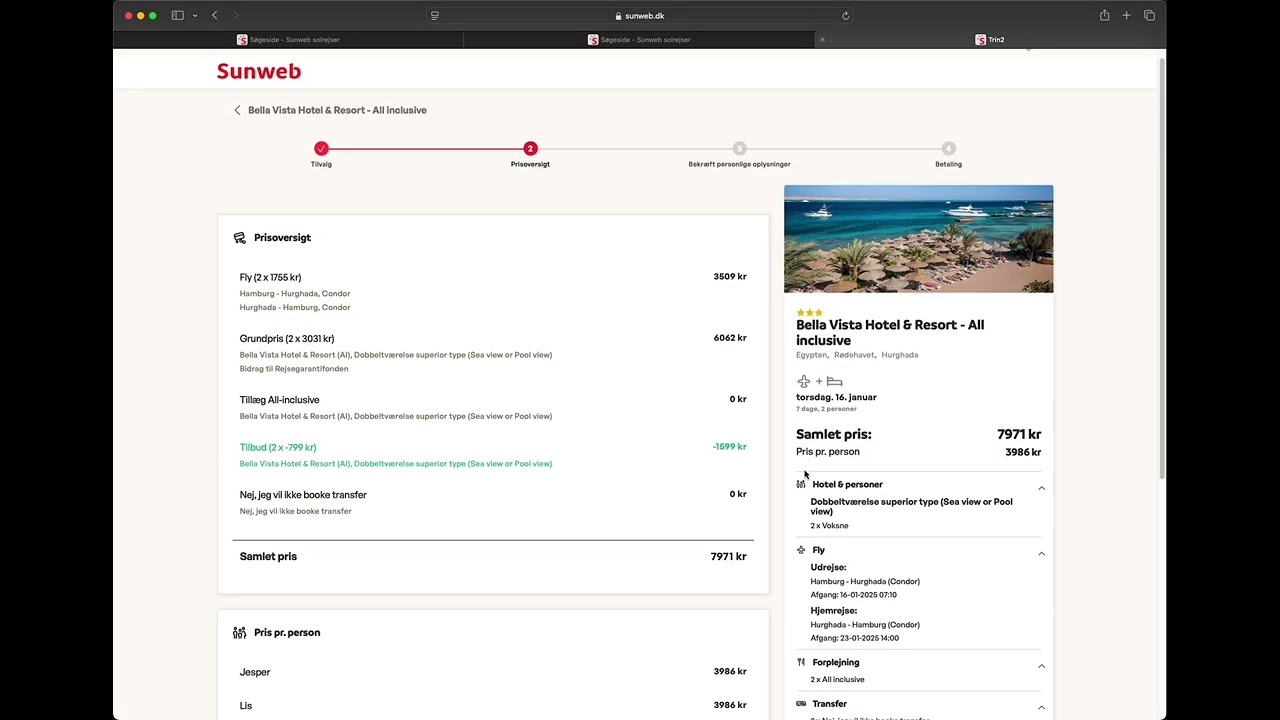The height and width of the screenshot is (720, 1280).
Task: Click the green "-1599 kr" discount amount
Action: point(730,447)
